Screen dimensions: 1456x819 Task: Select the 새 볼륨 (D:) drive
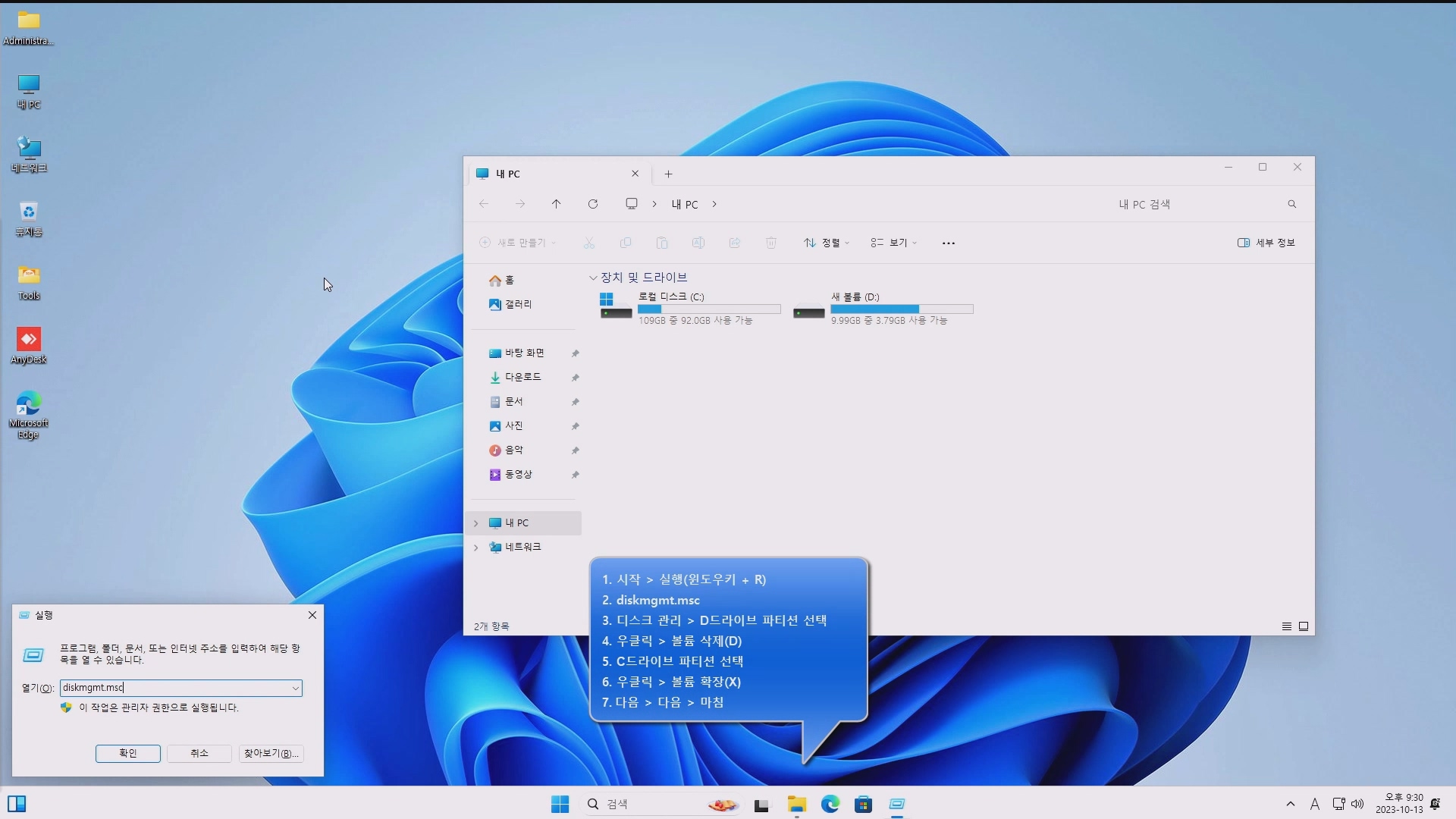[883, 308]
